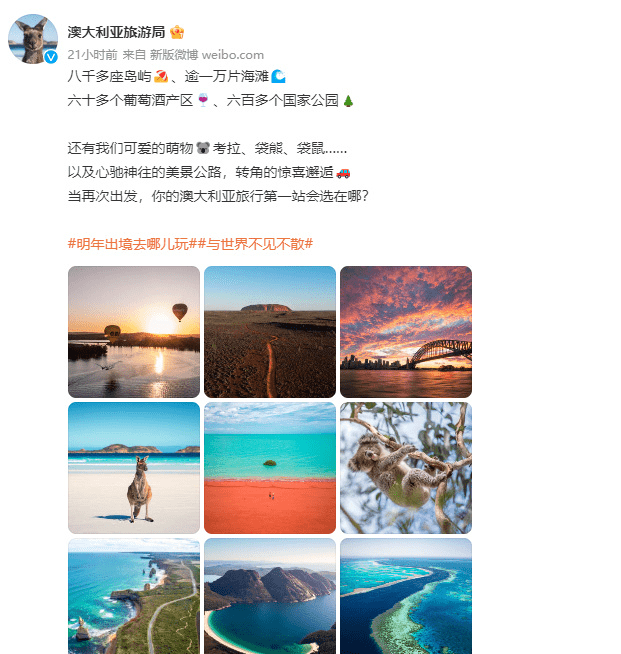Click the wave emoji after 海滩

(x=278, y=76)
